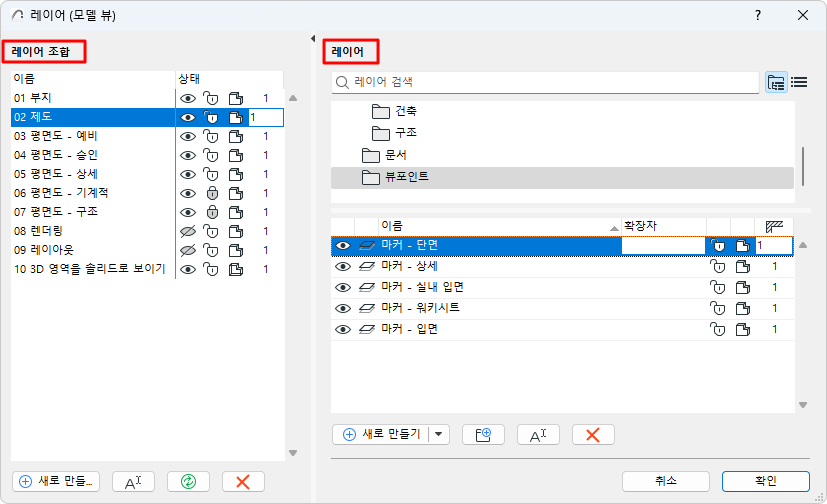This screenshot has height=504, width=827.
Task: Toggle lock icon for 08 렌더링
Action: (210, 231)
